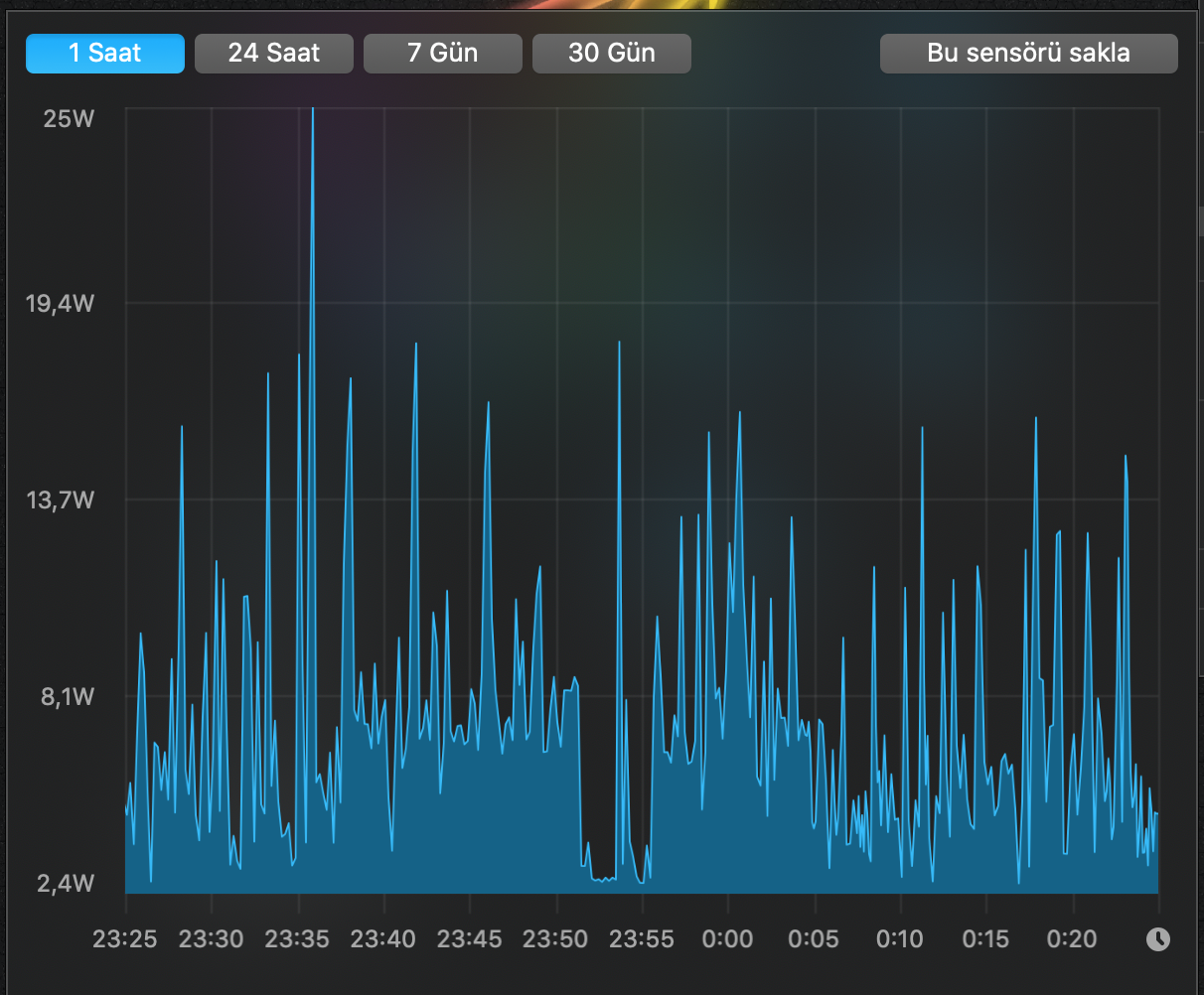Select the 7 Gün view

coord(443,53)
